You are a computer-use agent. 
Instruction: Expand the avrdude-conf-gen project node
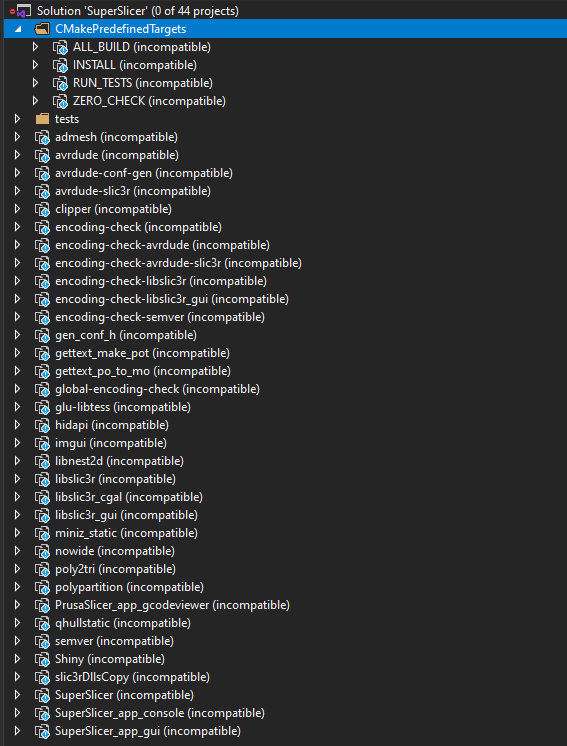click(17, 173)
